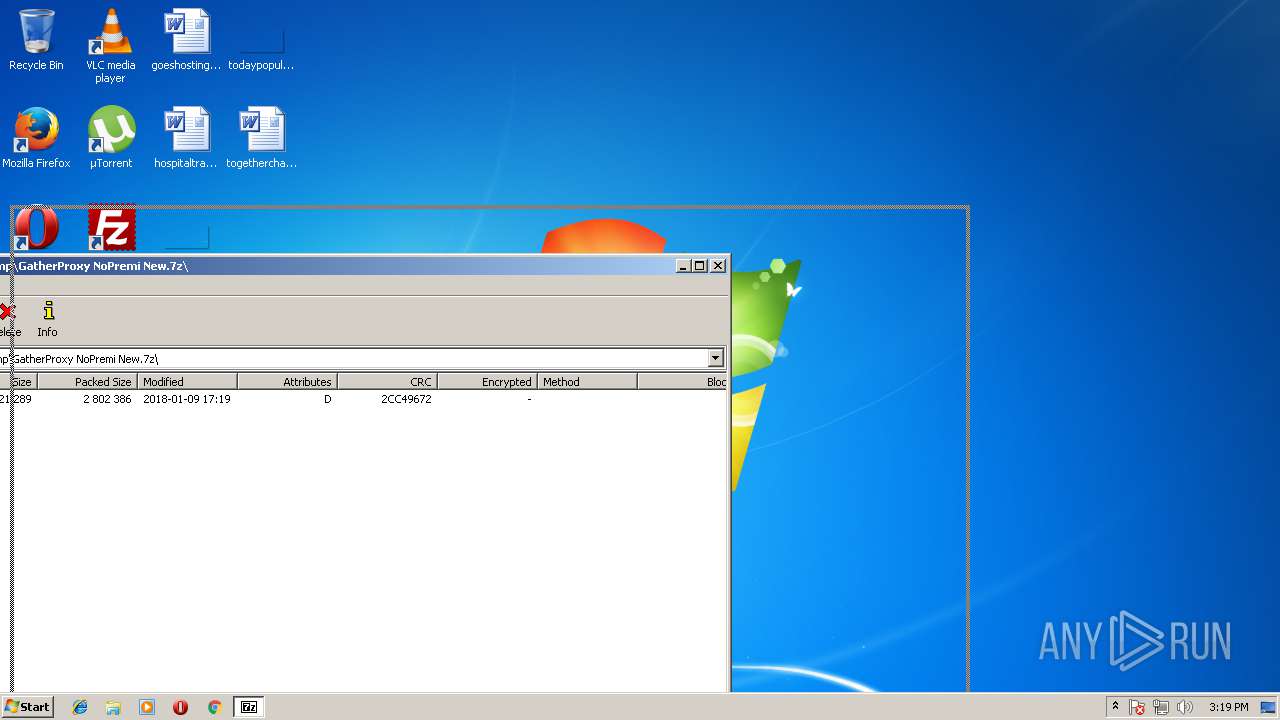Click the Show Desktop button
This screenshot has width=1280, height=720.
click(1268, 707)
